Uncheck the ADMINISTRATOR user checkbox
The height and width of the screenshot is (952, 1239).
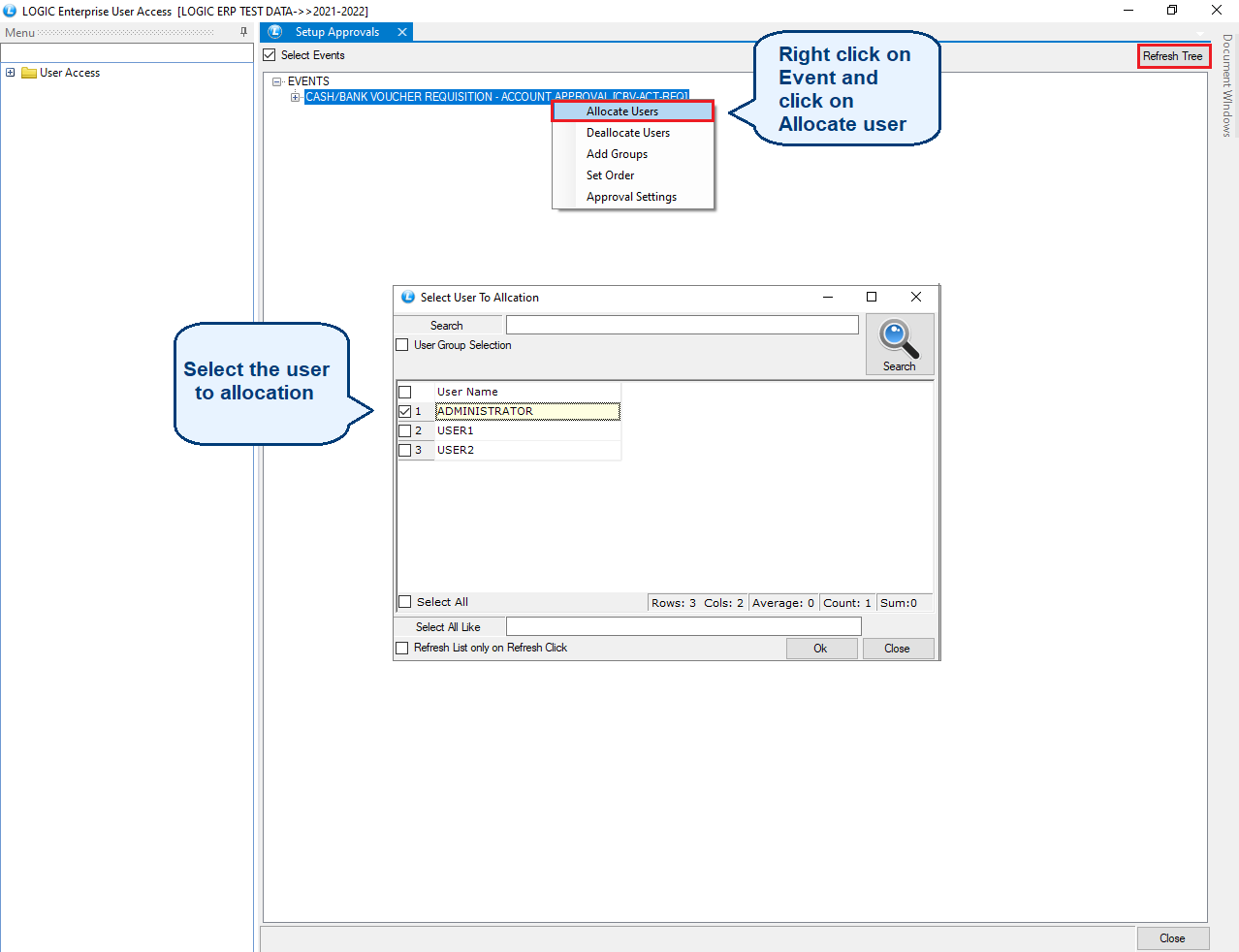tap(405, 411)
